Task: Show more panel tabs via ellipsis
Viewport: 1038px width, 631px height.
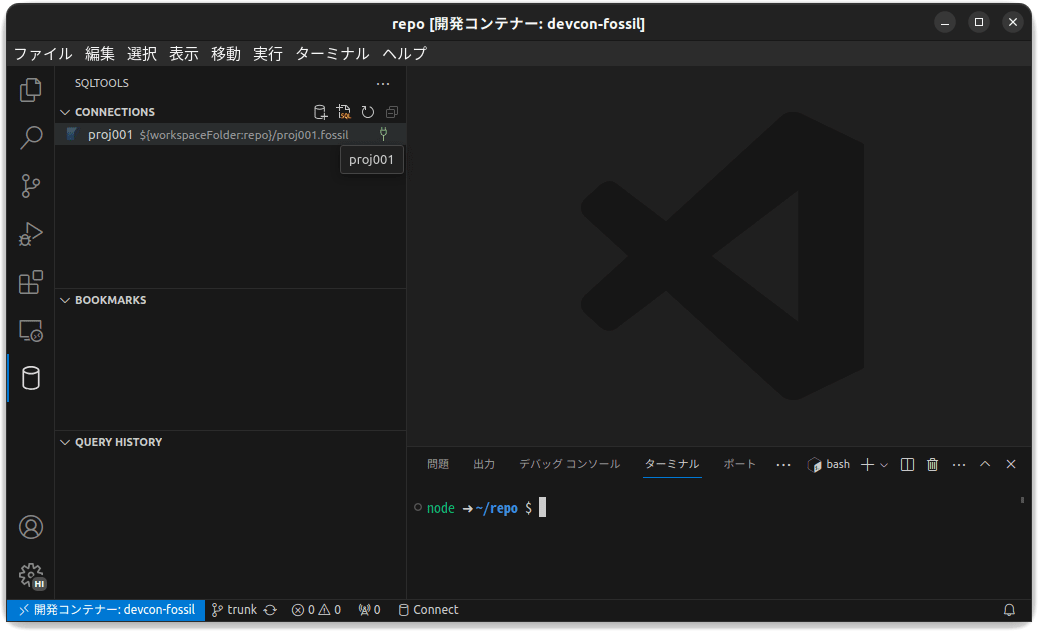Action: (x=783, y=465)
